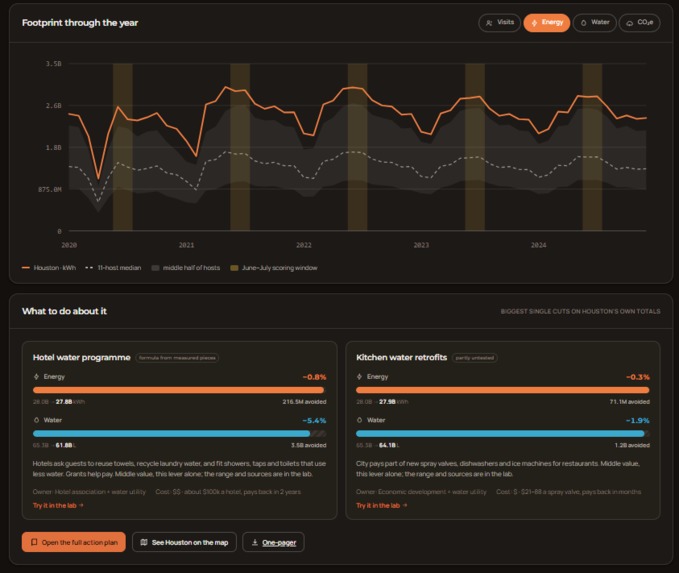Click the map icon on See Houston button

pos(144,542)
